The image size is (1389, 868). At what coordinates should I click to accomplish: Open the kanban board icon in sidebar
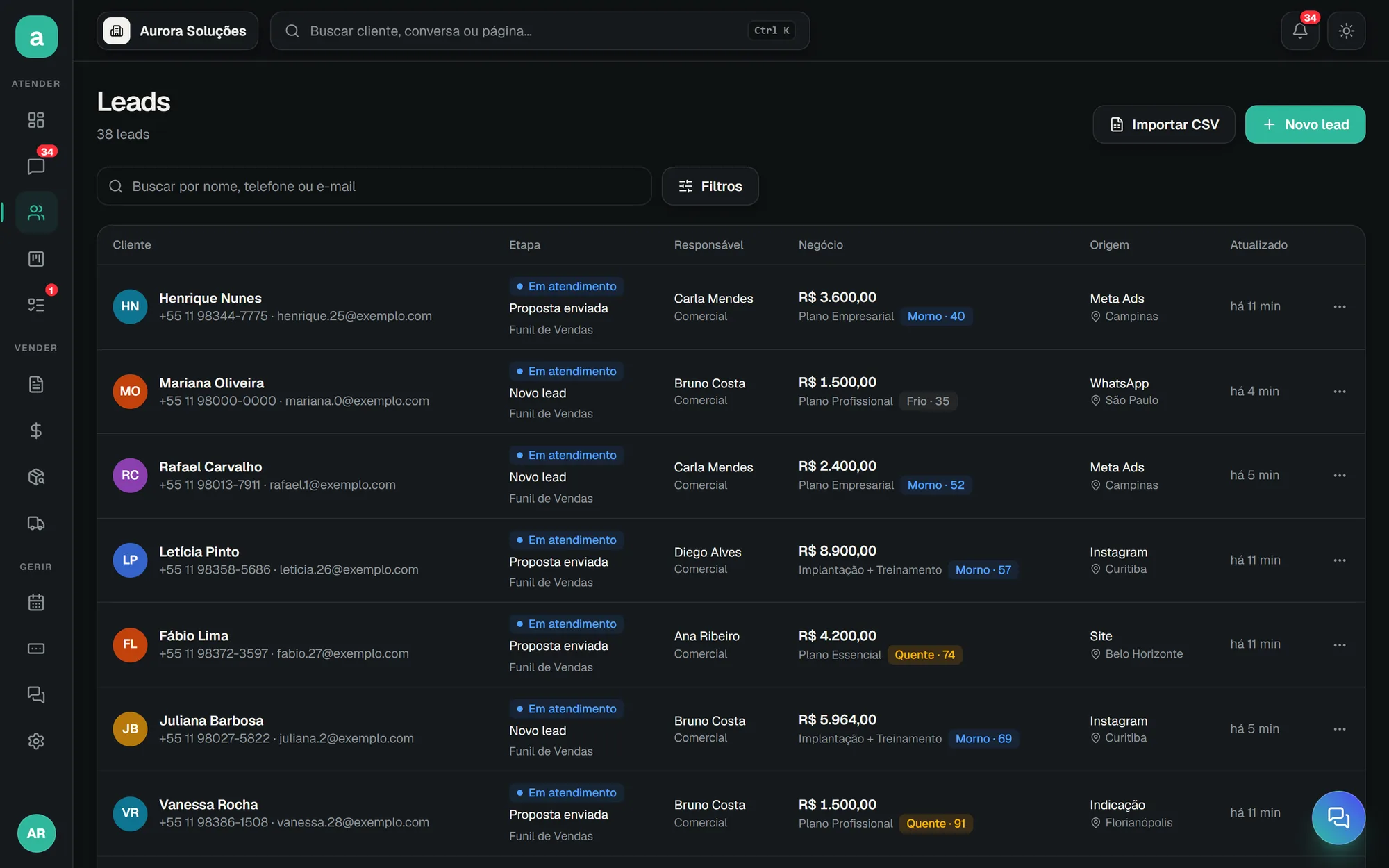tap(36, 259)
